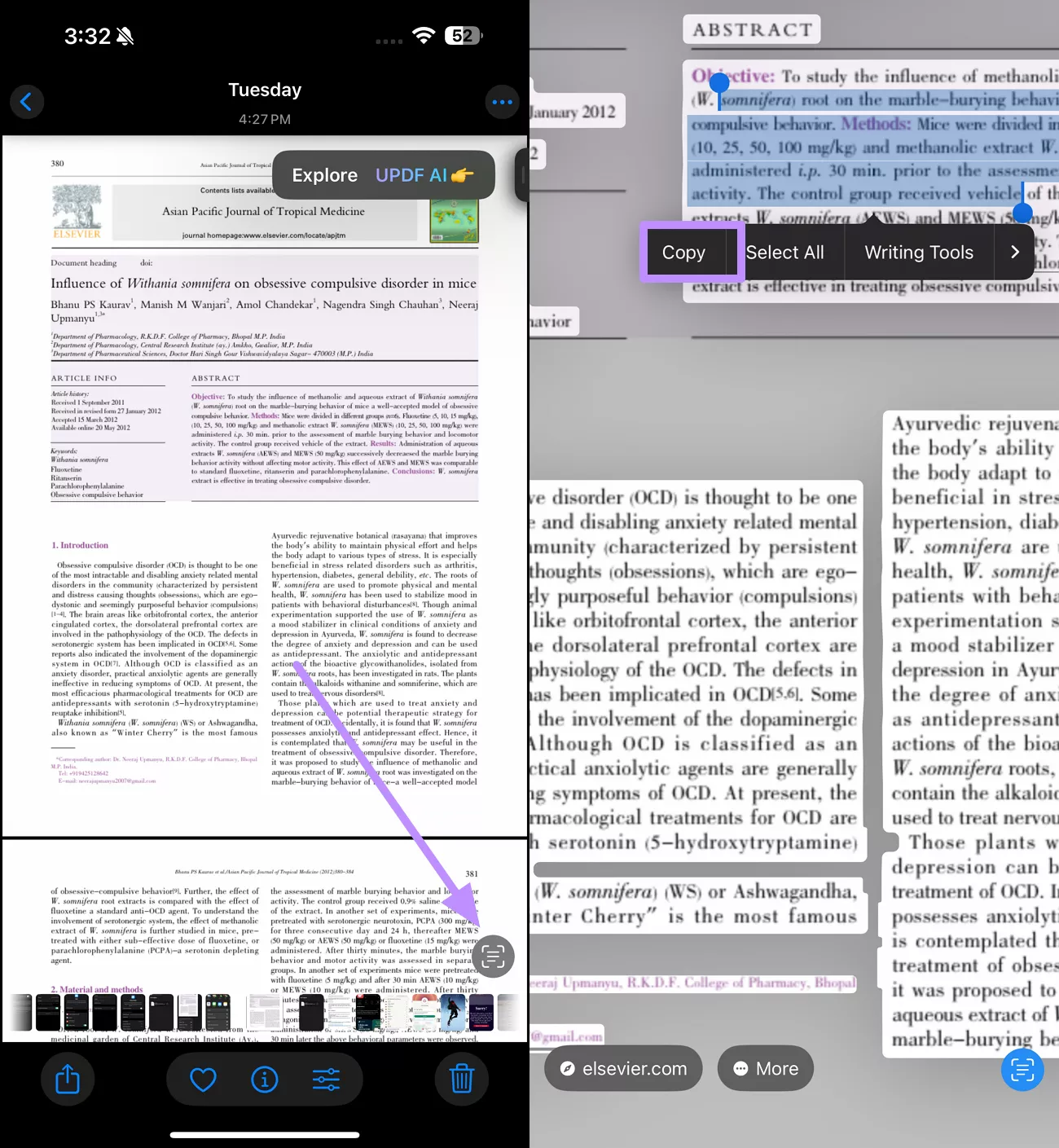
Task: Tap the Explore UPDF AI banner
Action: point(383,174)
